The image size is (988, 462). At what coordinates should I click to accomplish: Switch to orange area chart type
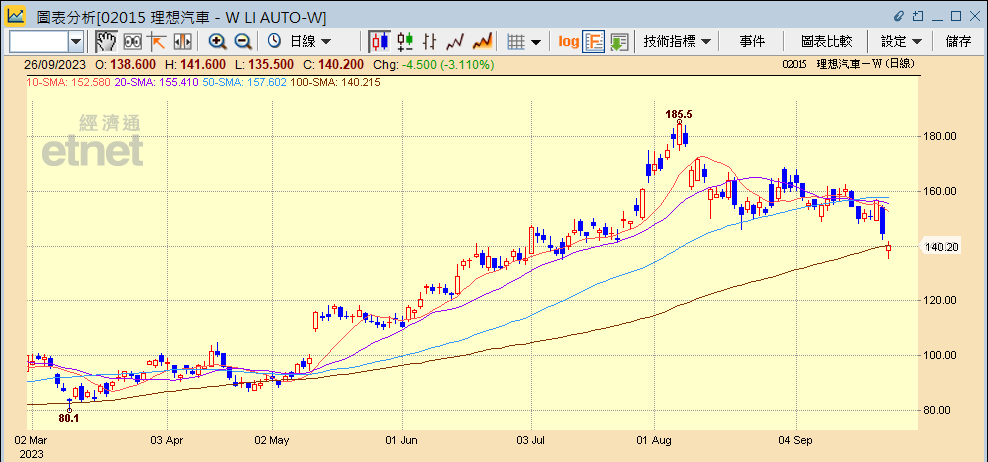coord(482,41)
